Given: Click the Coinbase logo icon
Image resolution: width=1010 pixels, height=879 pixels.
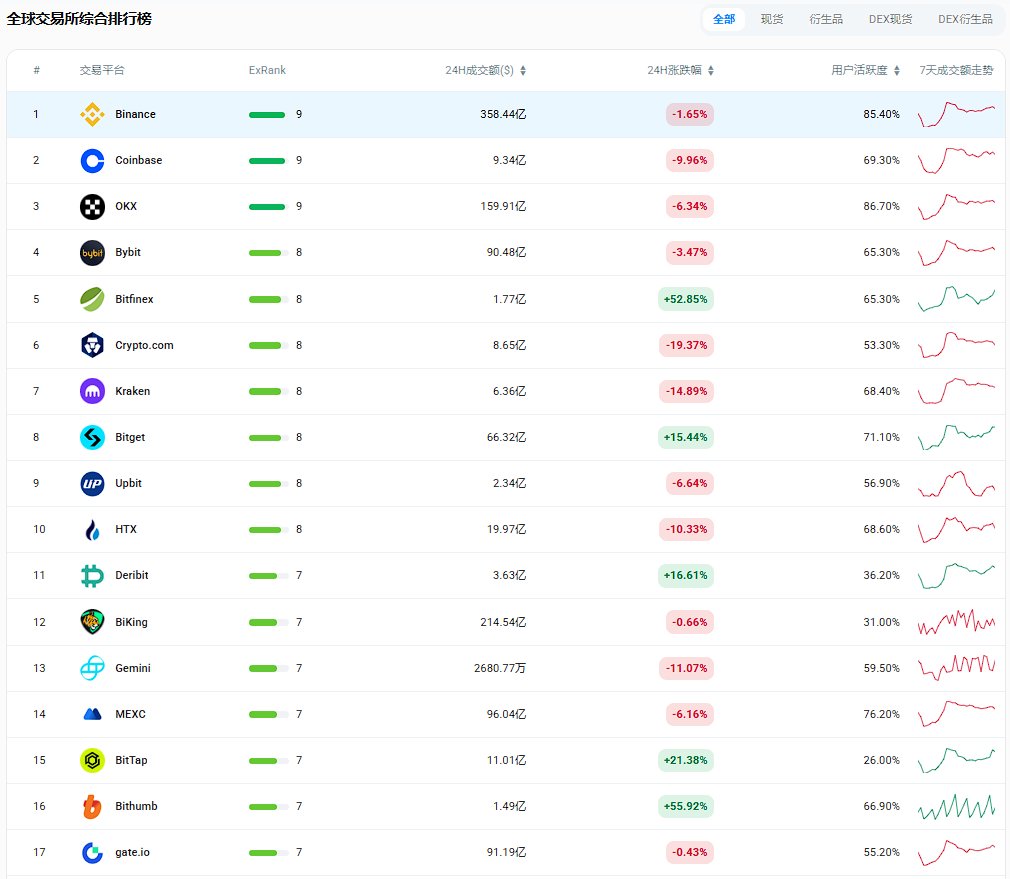Looking at the screenshot, I should point(92,160).
